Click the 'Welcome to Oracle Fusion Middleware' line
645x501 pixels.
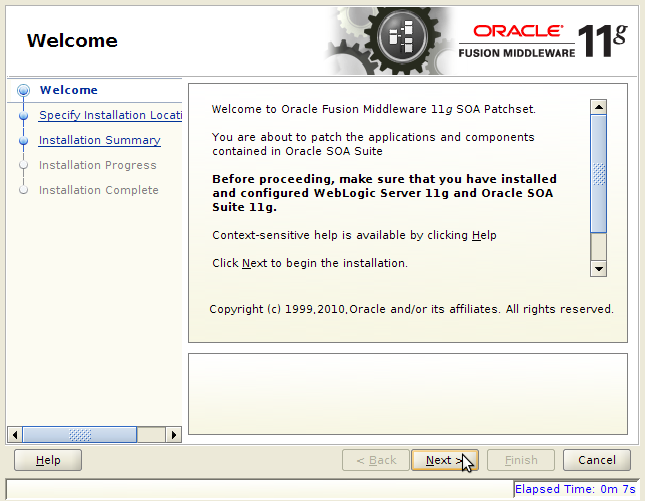coord(374,109)
